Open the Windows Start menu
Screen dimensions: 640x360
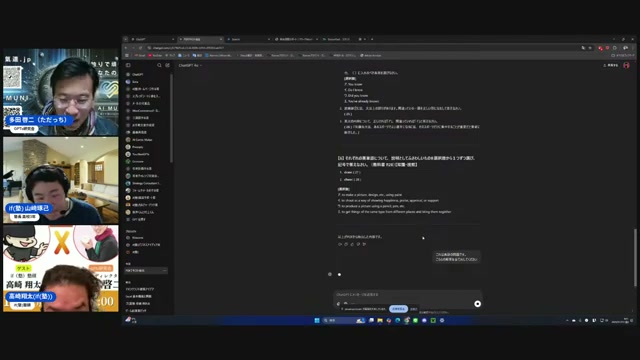coord(317,320)
